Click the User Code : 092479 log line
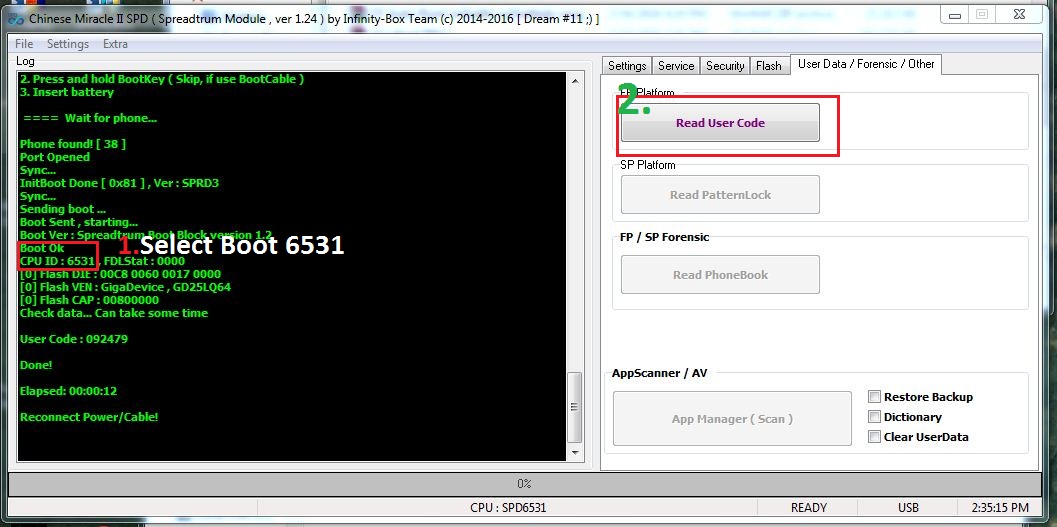The height and width of the screenshot is (527, 1057). [73, 339]
